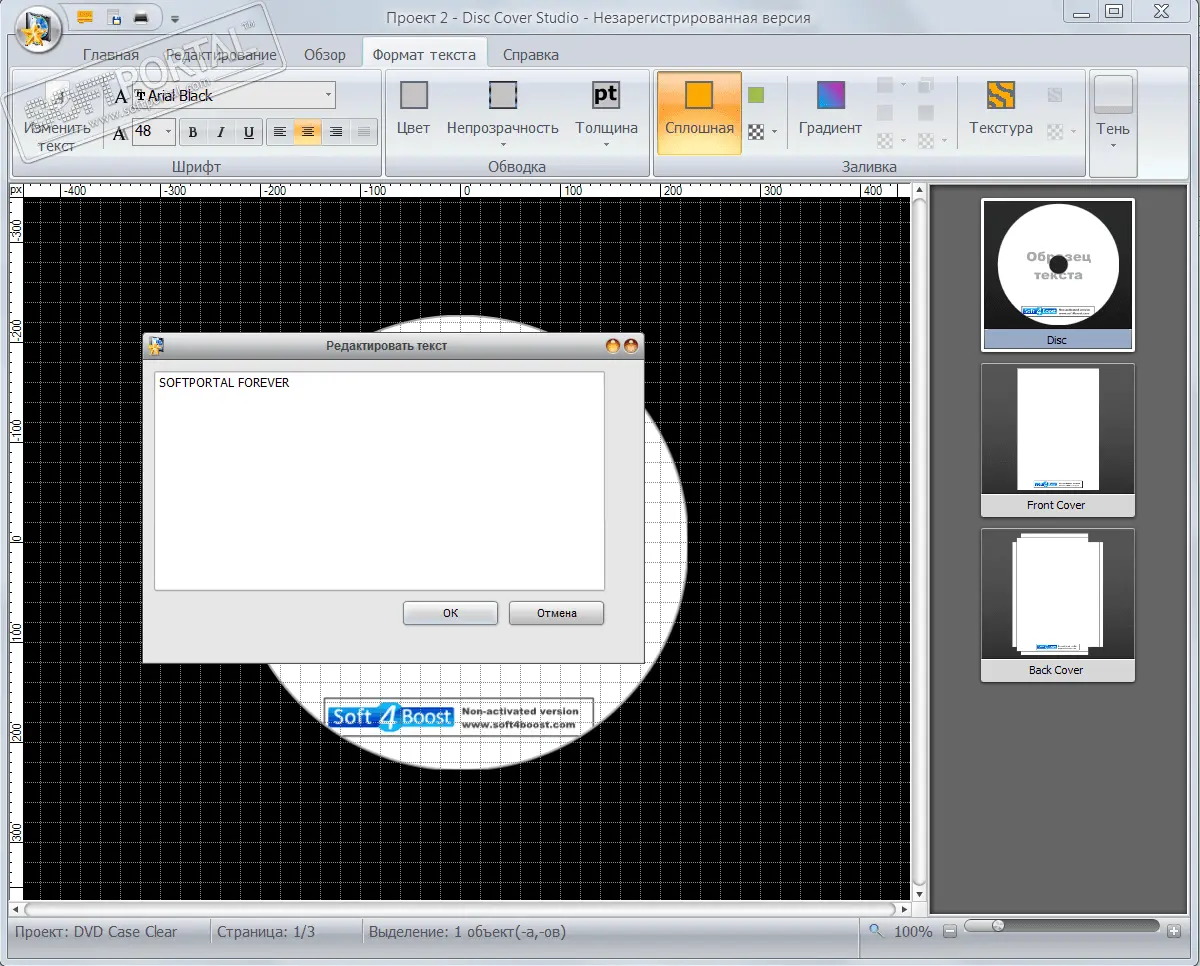Expand the Тень shadow dropdown
This screenshot has width=1200, height=966.
1113,145
